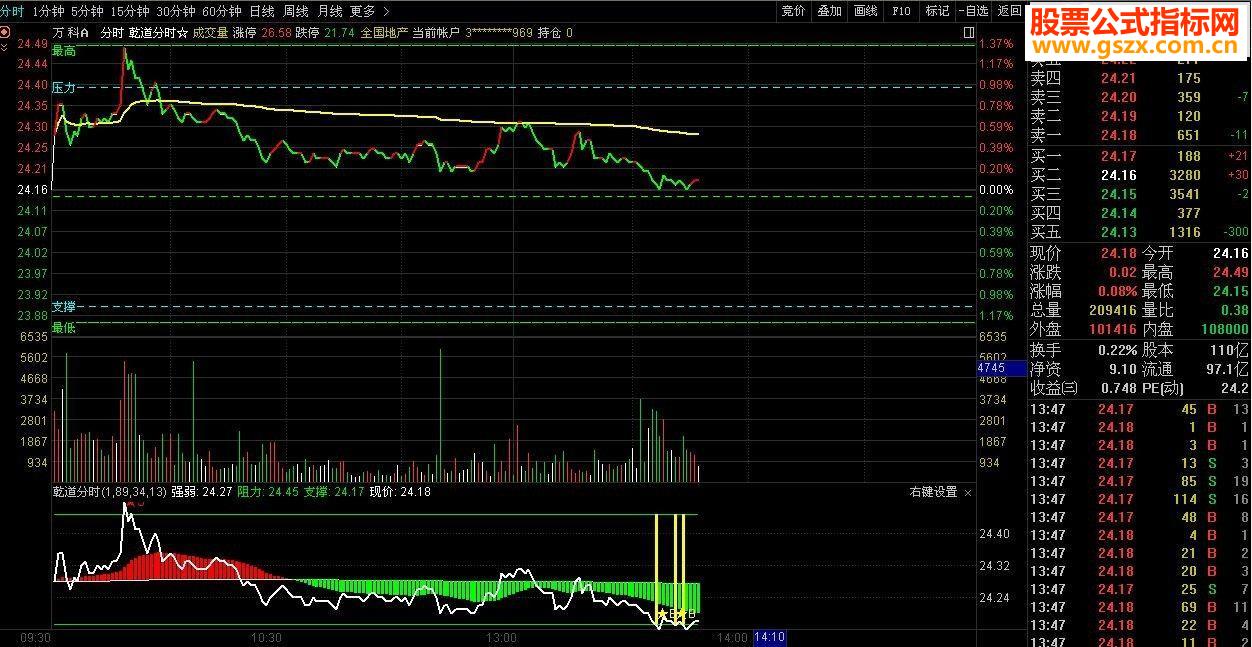The width and height of the screenshot is (1252, 647).
Task: Click the 叠加 overlay button
Action: (829, 11)
